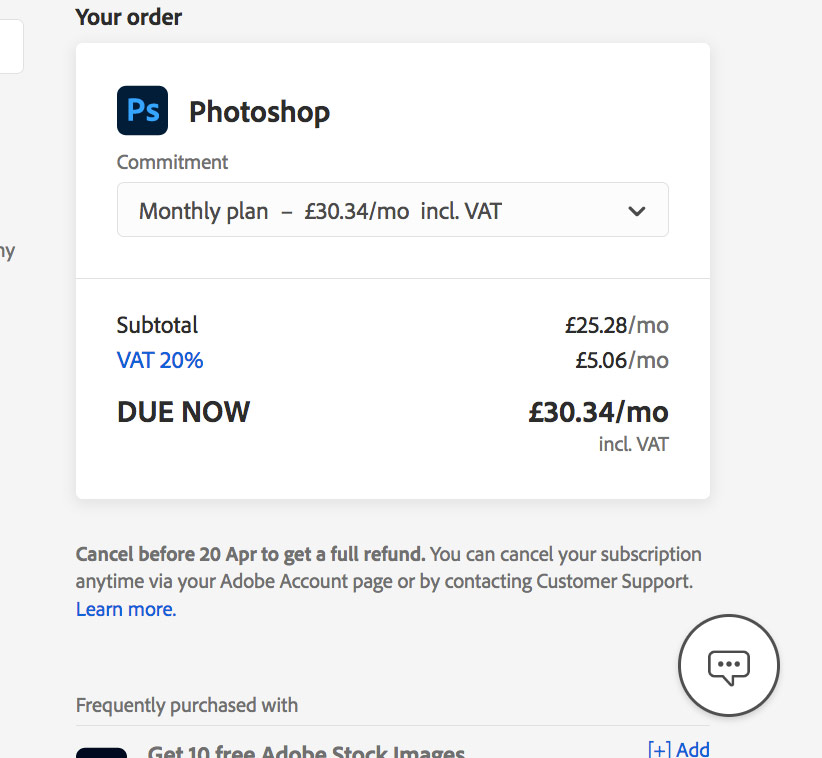The image size is (822, 758).
Task: Click the Get 10 free Adobe Stock Images title
Action: pyautogui.click(x=306, y=752)
